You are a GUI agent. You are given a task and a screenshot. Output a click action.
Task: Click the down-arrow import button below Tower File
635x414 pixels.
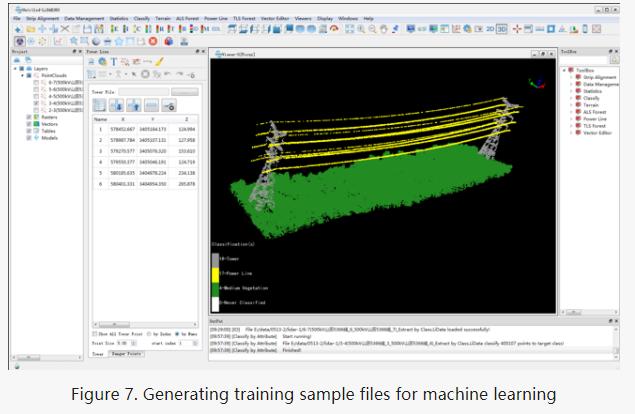click(x=117, y=105)
